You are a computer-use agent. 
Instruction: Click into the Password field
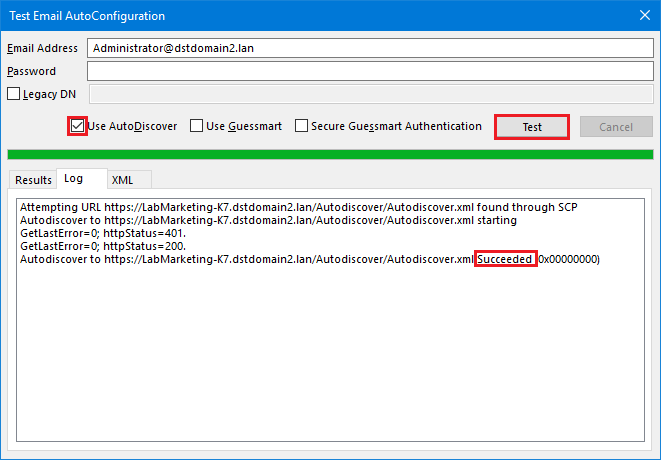pyautogui.click(x=370, y=71)
